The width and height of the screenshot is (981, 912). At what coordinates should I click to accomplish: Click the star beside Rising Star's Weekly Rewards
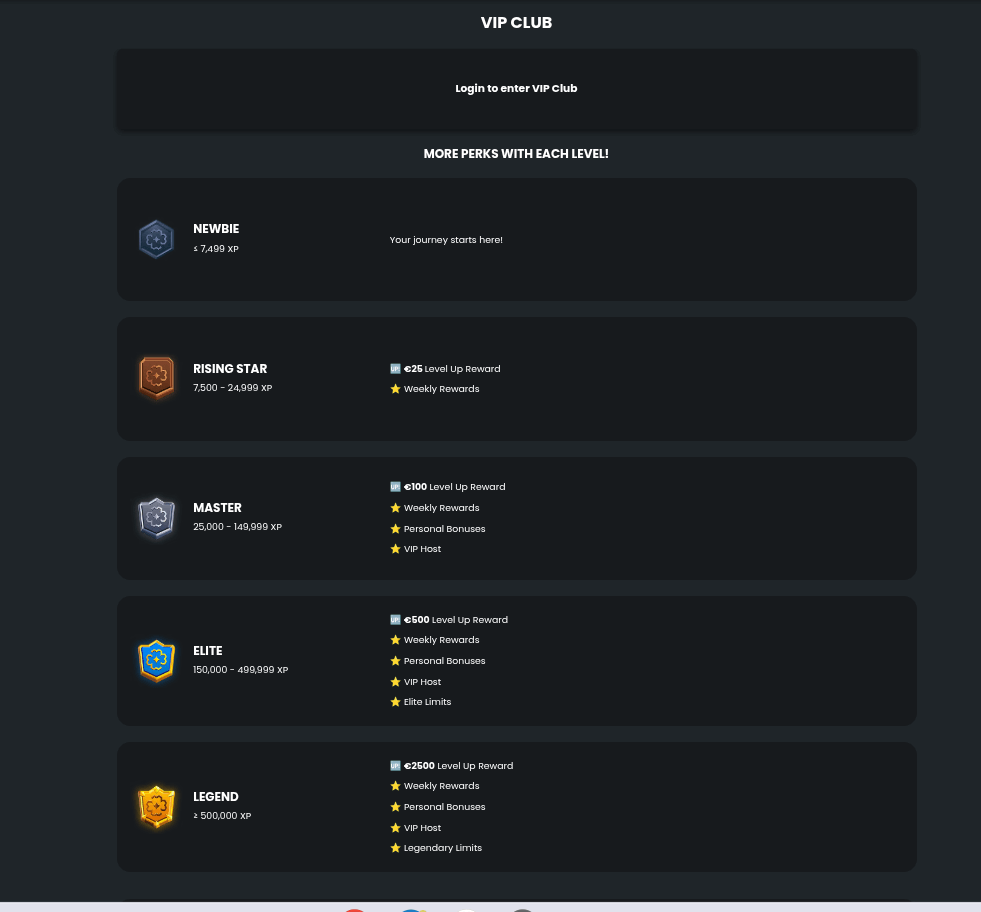click(x=395, y=389)
